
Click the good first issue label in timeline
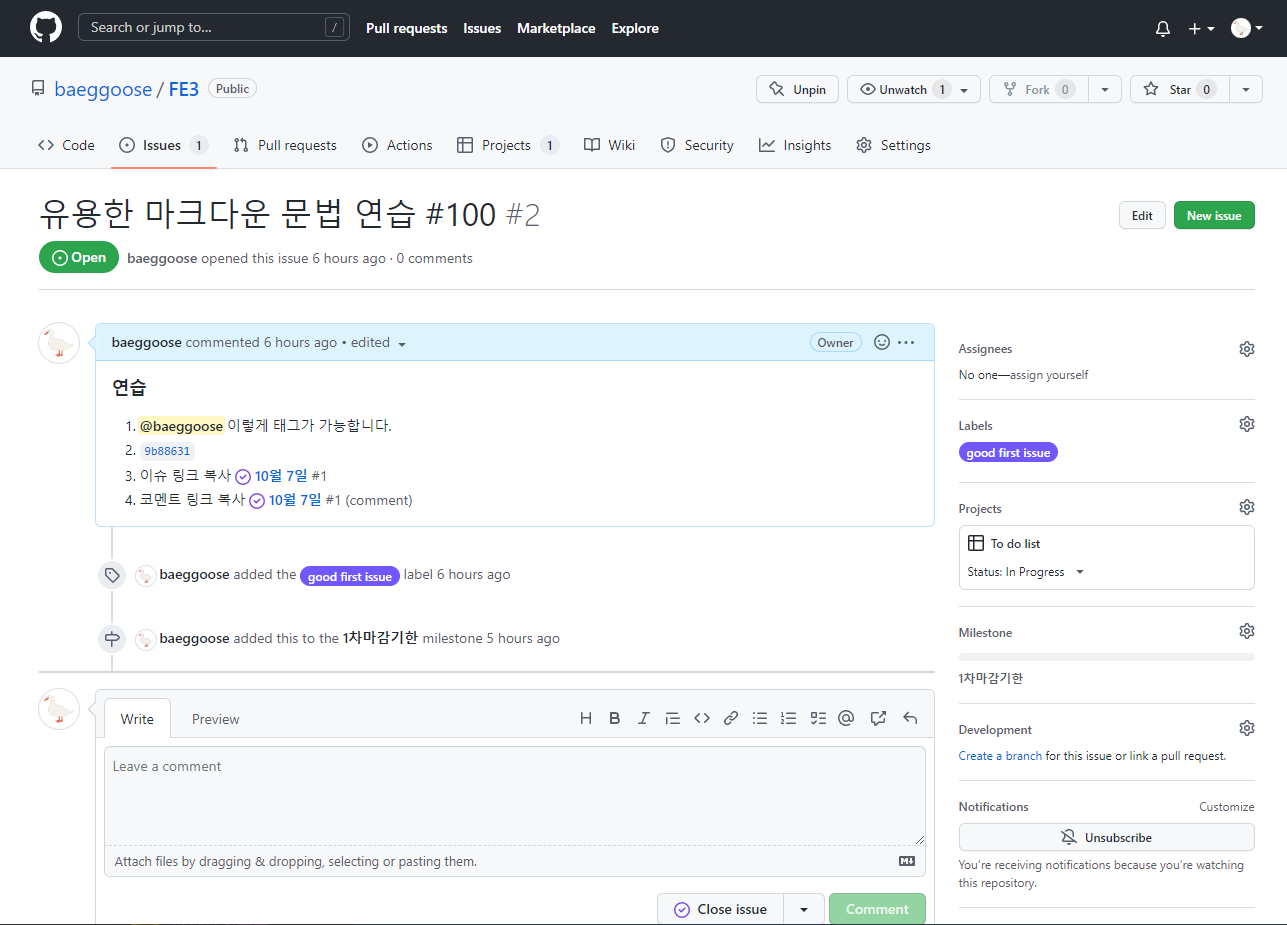(x=350, y=576)
